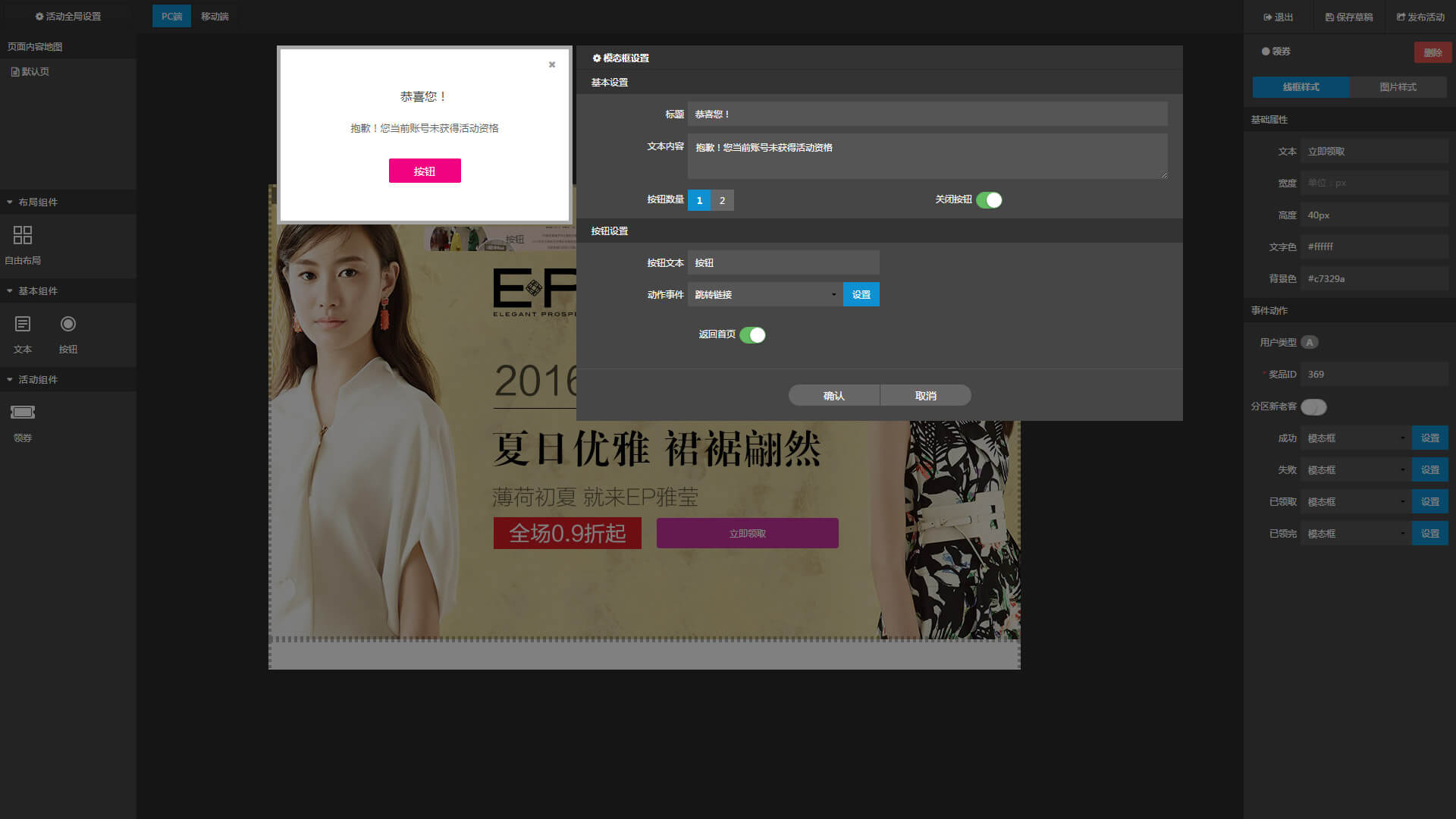This screenshot has width=1456, height=819.
Task: Click 确认 in modal settings
Action: [833, 395]
